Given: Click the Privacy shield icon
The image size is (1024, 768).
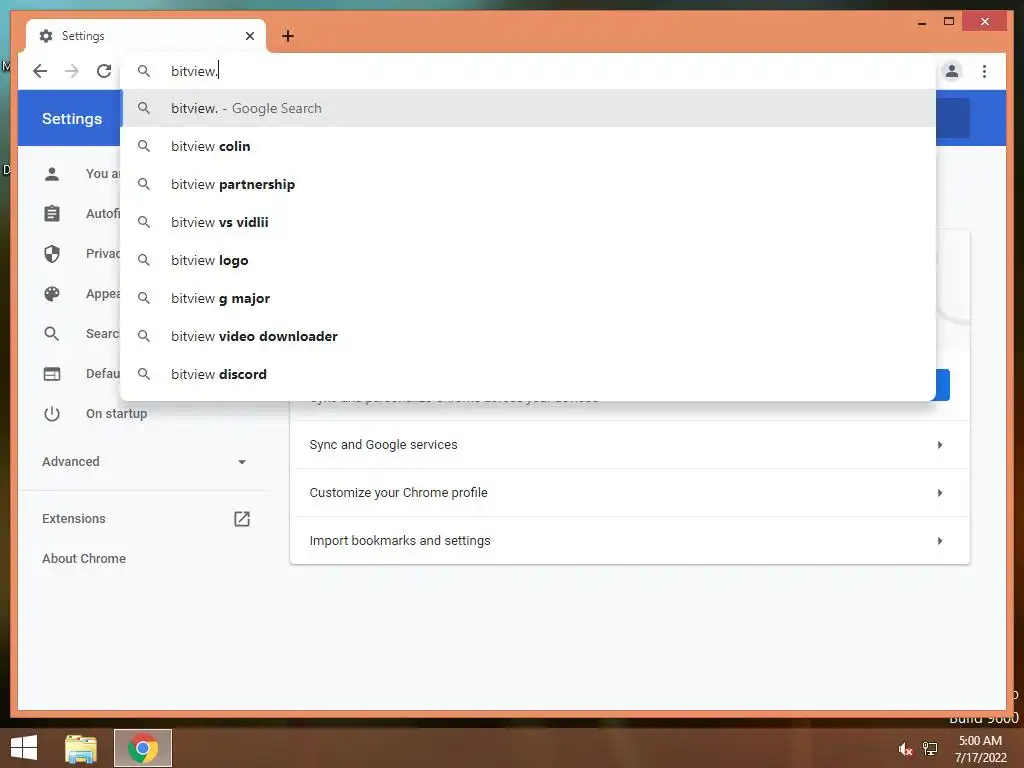Looking at the screenshot, I should point(52,253).
